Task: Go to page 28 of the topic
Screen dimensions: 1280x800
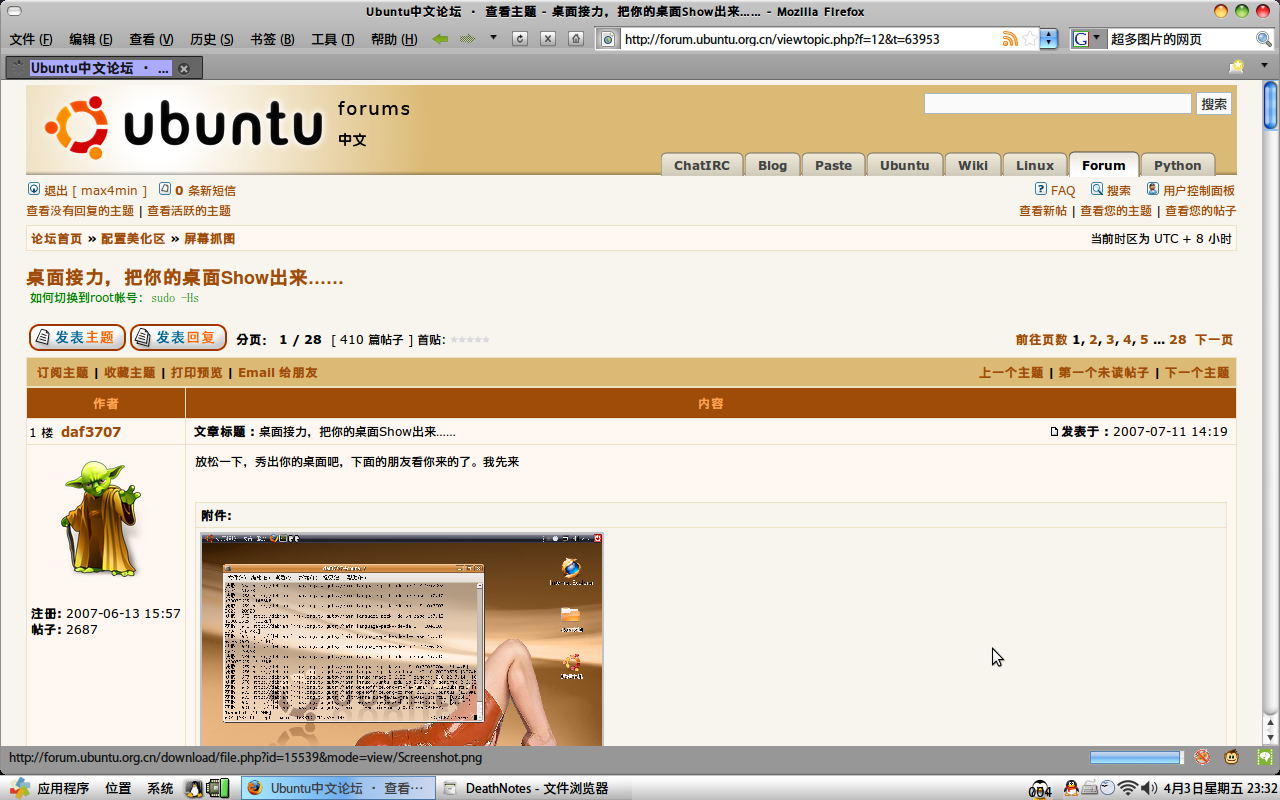Action: (1177, 340)
